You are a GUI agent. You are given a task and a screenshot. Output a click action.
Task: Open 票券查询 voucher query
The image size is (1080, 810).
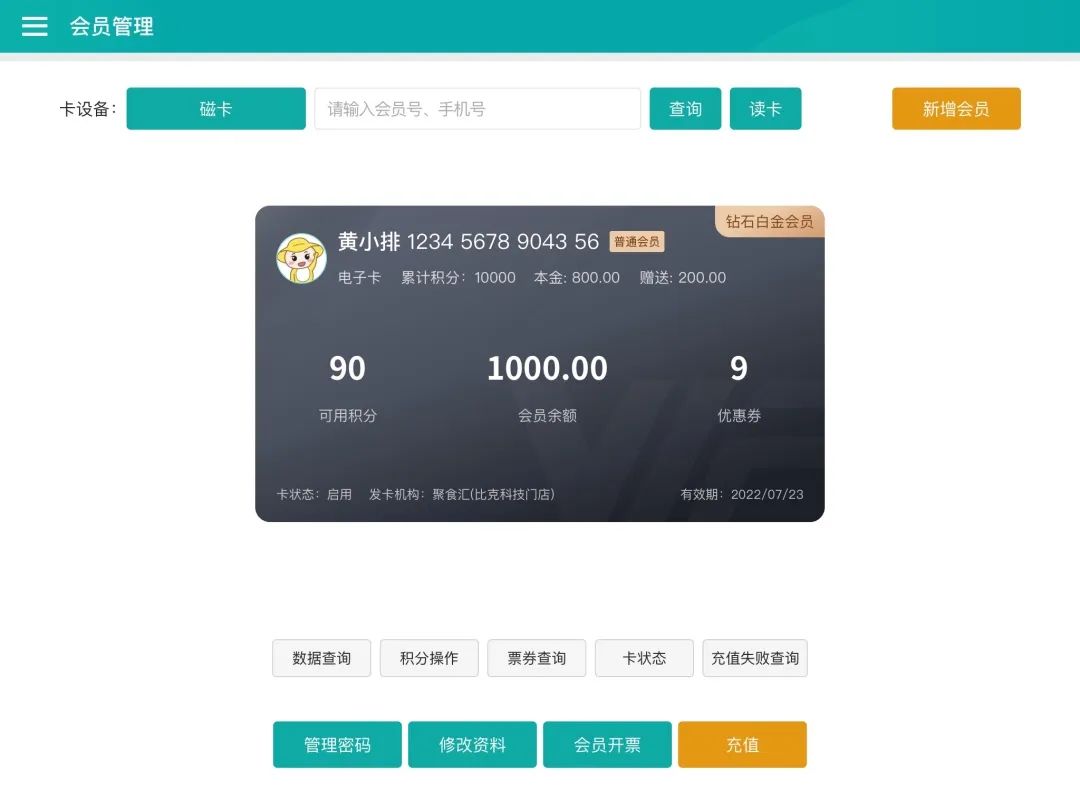point(536,658)
